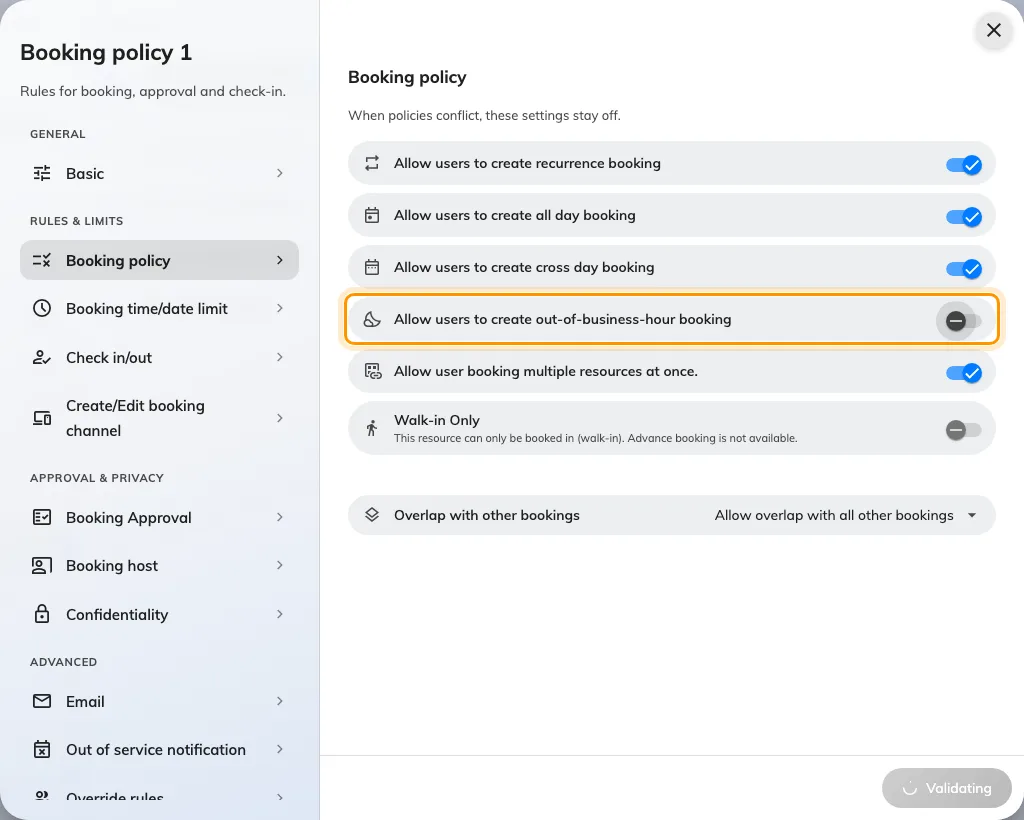Click the moon icon on out-of-business-hour row
This screenshot has width=1024, height=820.
372,319
